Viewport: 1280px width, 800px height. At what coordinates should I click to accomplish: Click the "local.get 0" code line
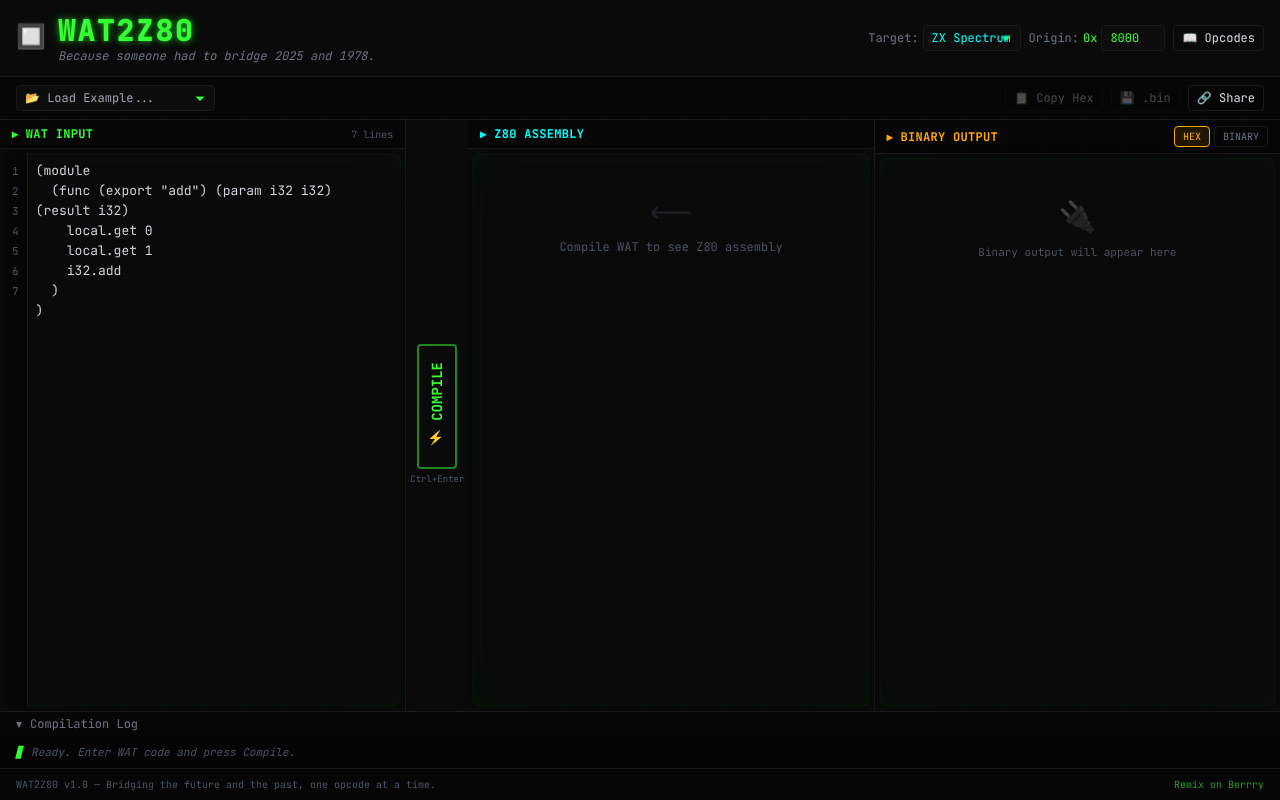[x=110, y=231]
